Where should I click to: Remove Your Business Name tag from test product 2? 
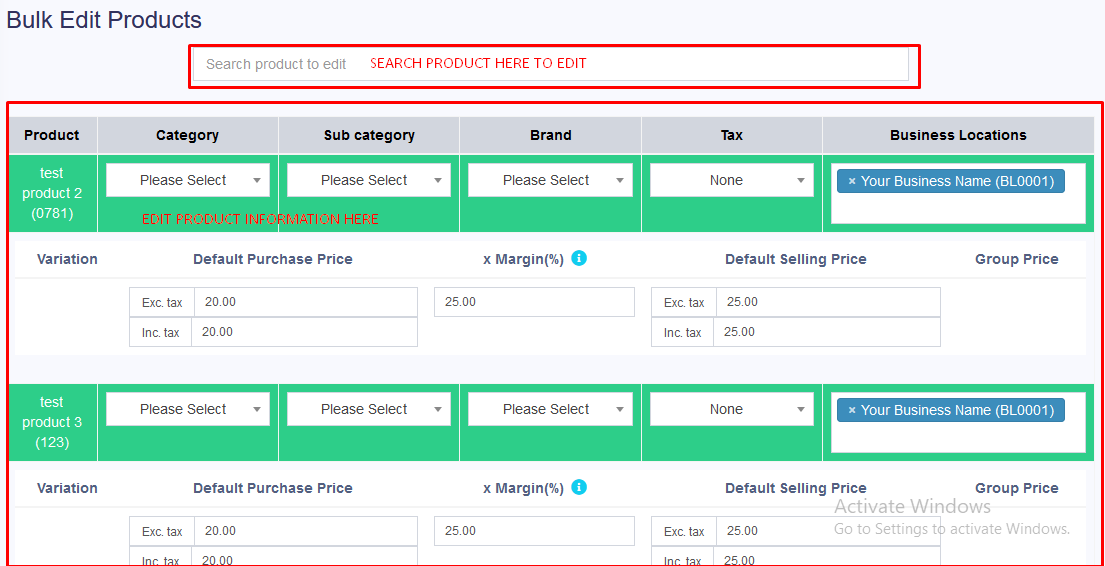click(x=852, y=181)
